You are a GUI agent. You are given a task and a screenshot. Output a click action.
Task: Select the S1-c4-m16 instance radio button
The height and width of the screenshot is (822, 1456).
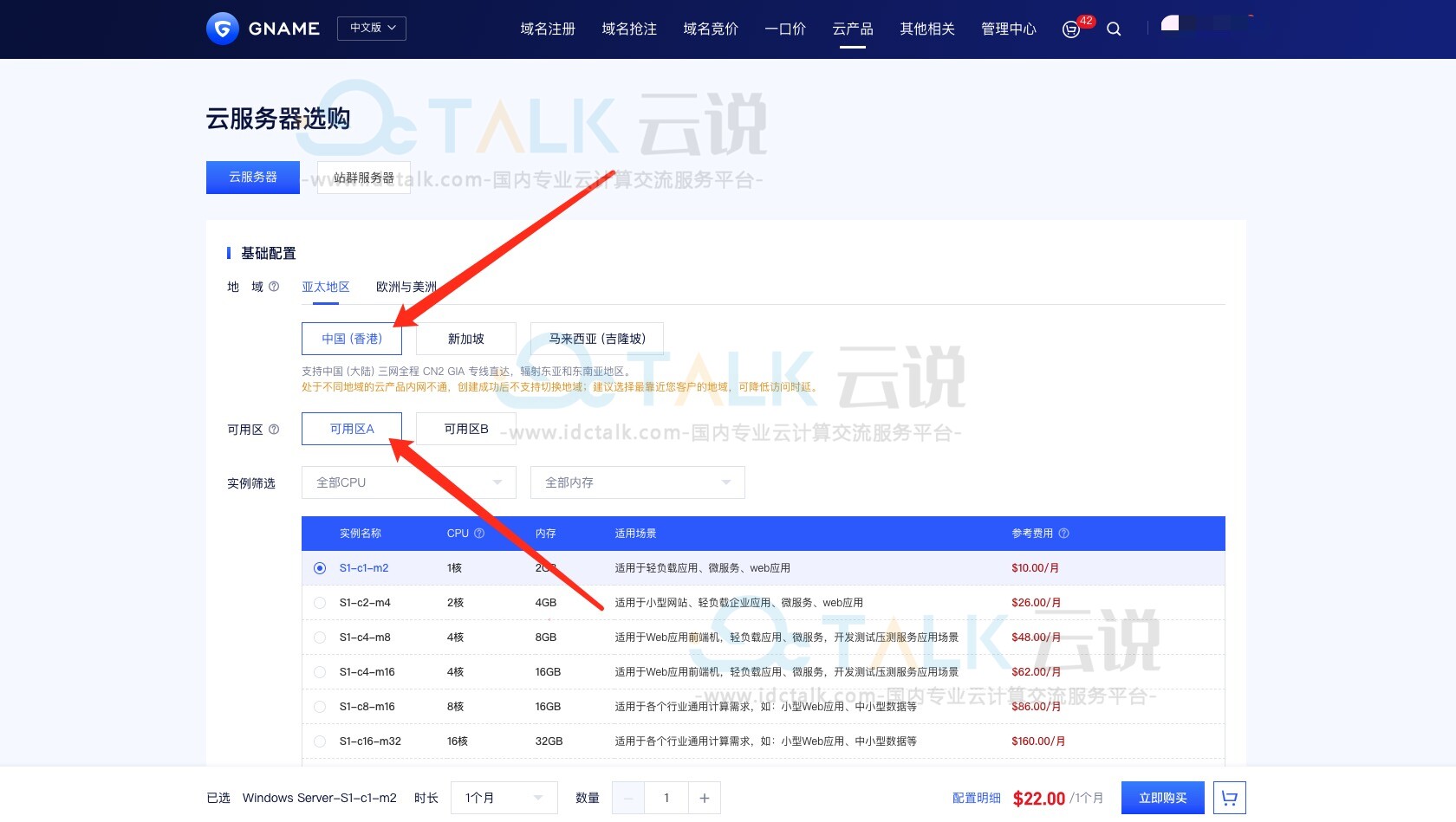click(x=320, y=672)
